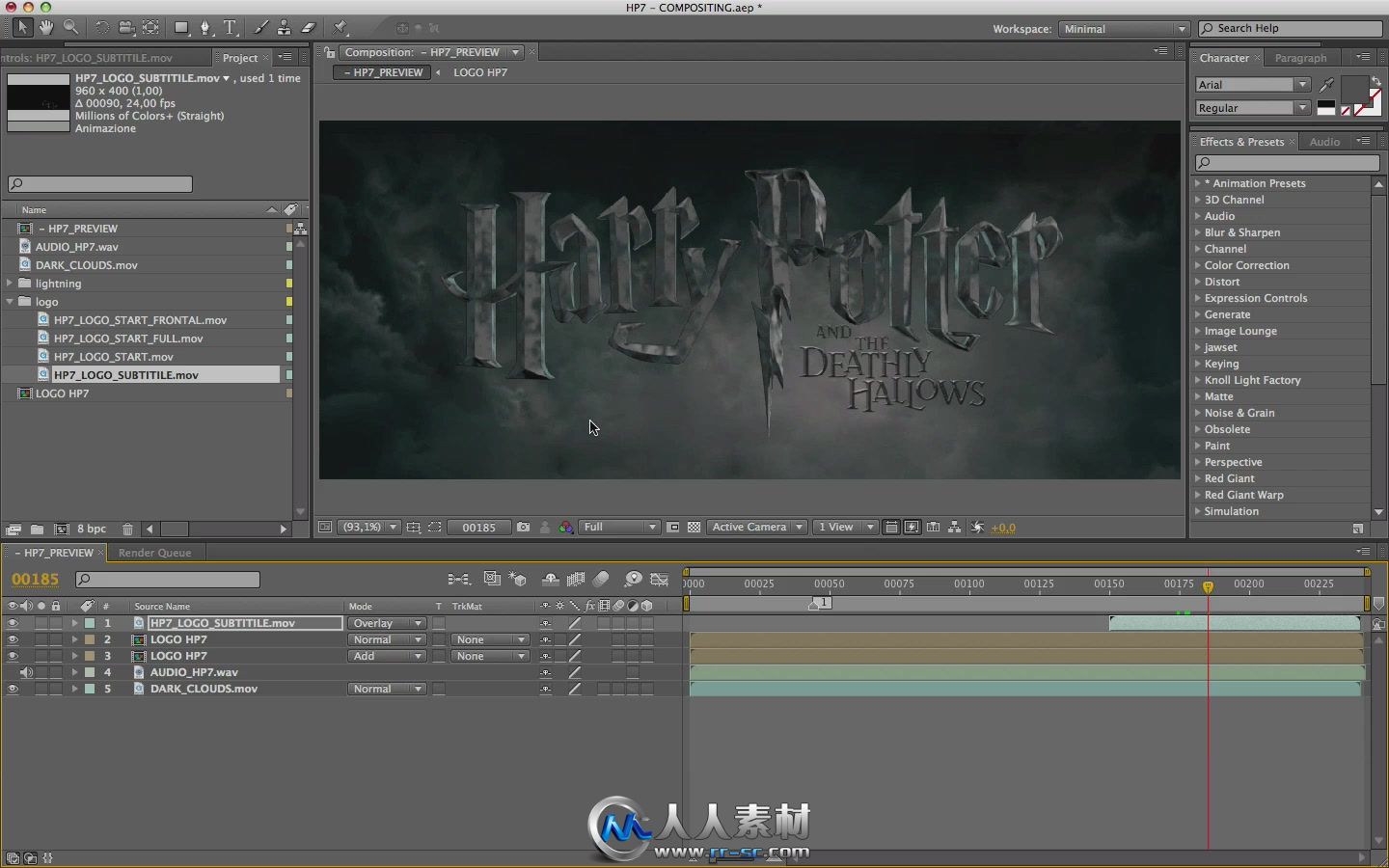1389x868 pixels.
Task: Mute the AUDIO_HP7.wav layer audio
Action: (x=27, y=672)
